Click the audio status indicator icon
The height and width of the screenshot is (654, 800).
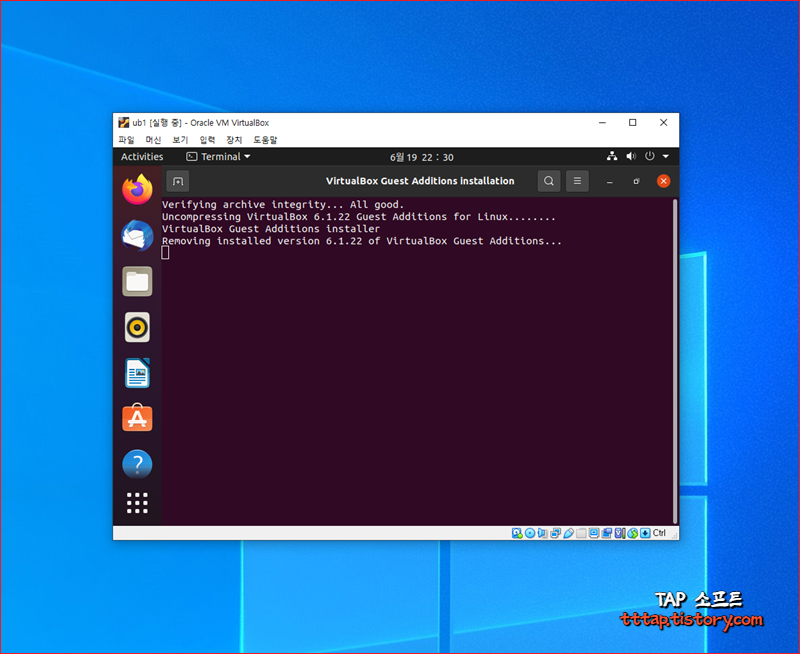pos(542,533)
